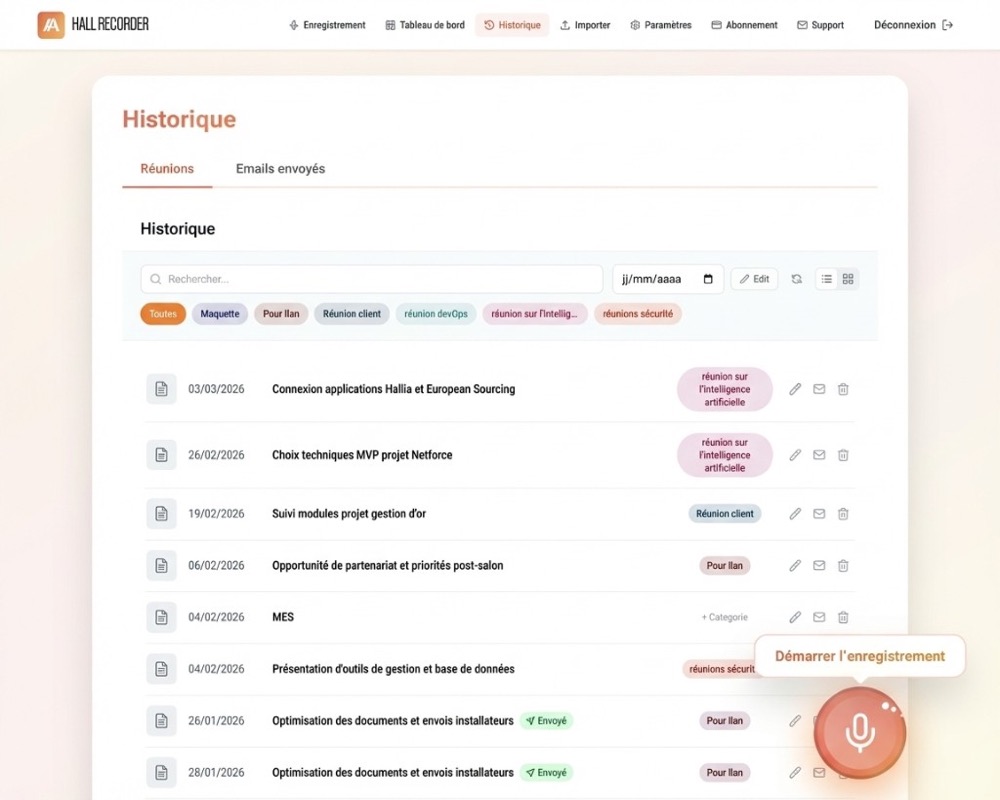The width and height of the screenshot is (1000, 800).
Task: Click Pour Ilan tag on Opportunité row
Action: pyautogui.click(x=724, y=565)
